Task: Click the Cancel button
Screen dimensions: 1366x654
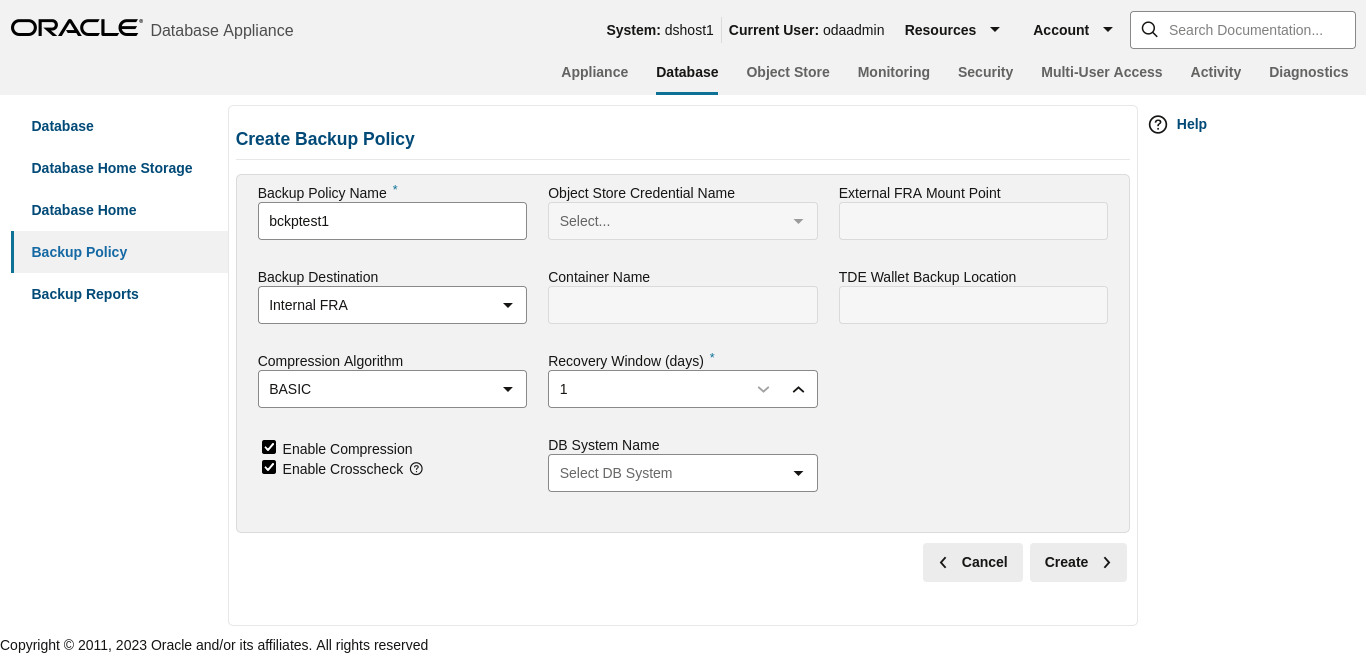Action: (972, 562)
